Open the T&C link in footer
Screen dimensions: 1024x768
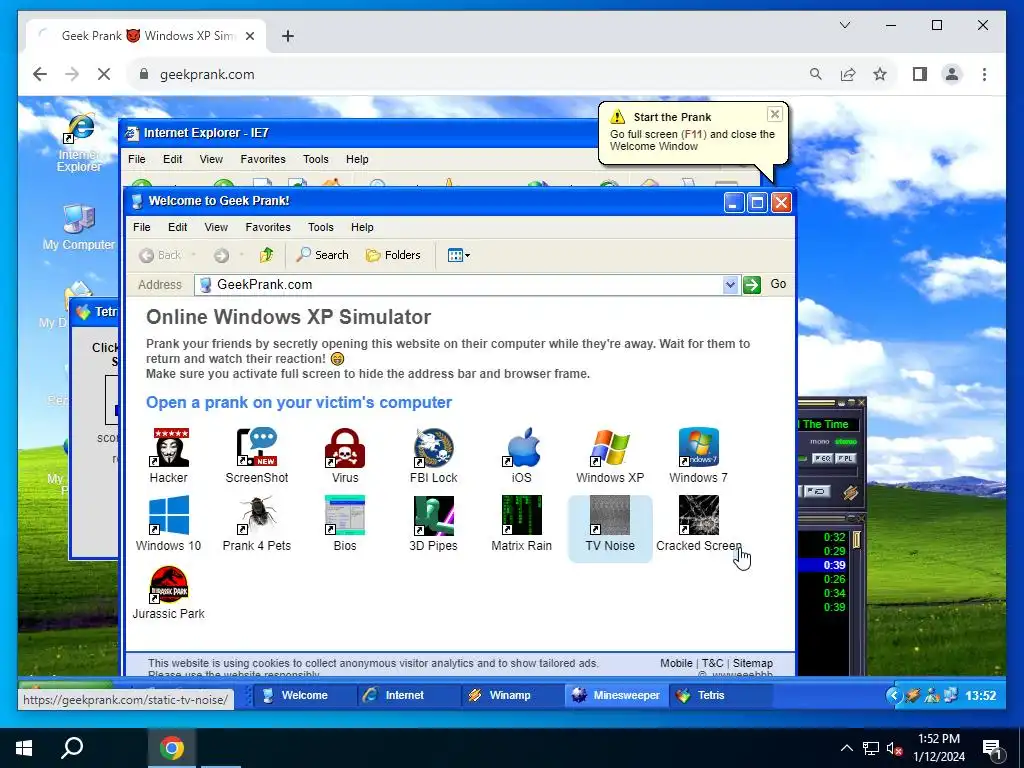point(712,663)
